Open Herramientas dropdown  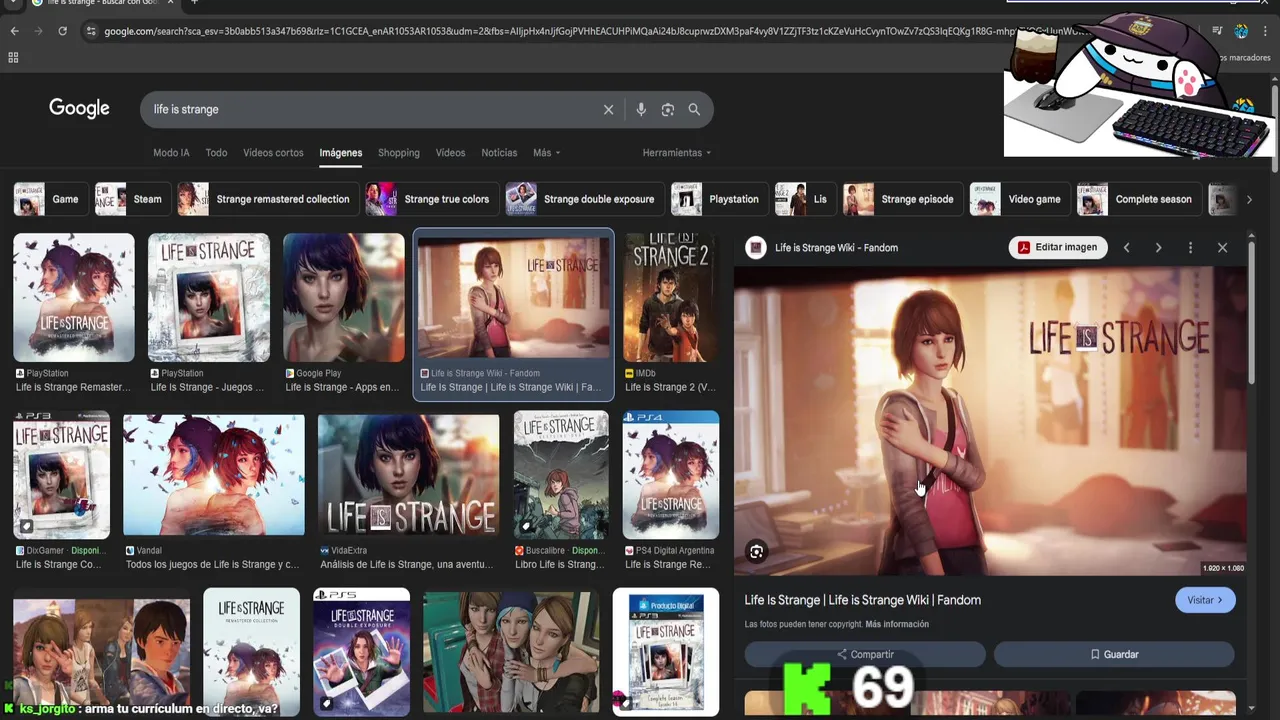point(676,153)
